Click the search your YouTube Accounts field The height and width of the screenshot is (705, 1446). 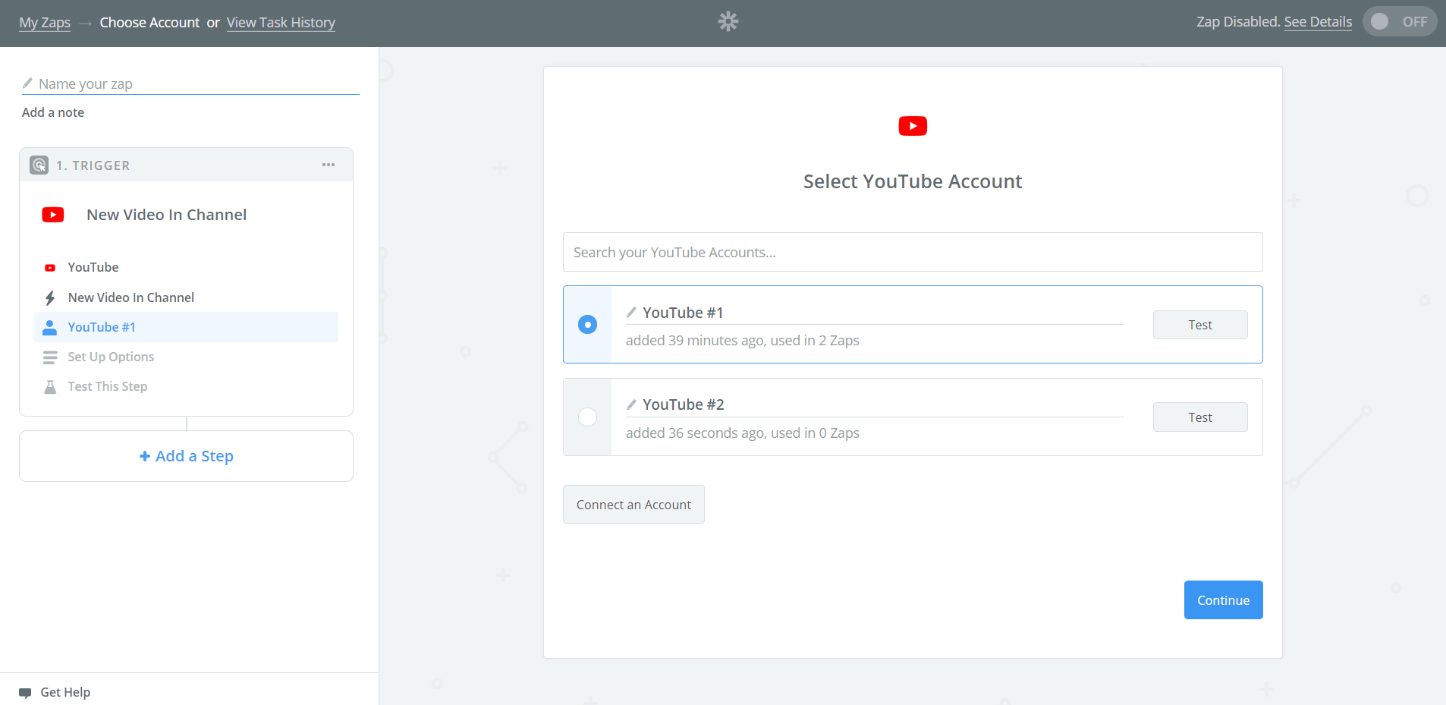pos(912,252)
